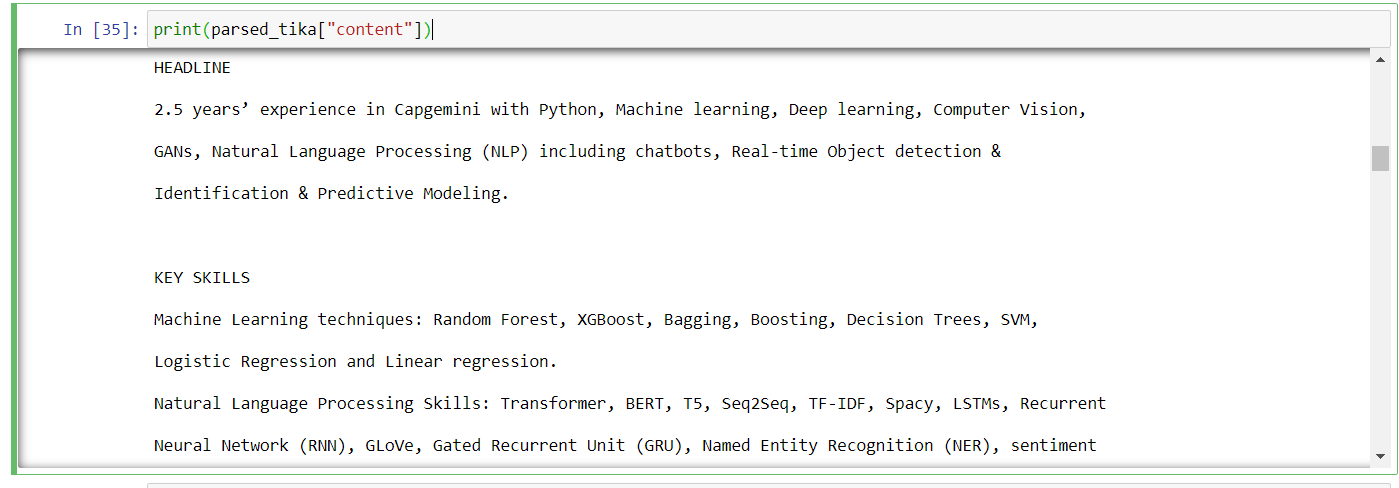
Task: Click the word BERT in output text
Action: pos(644,404)
